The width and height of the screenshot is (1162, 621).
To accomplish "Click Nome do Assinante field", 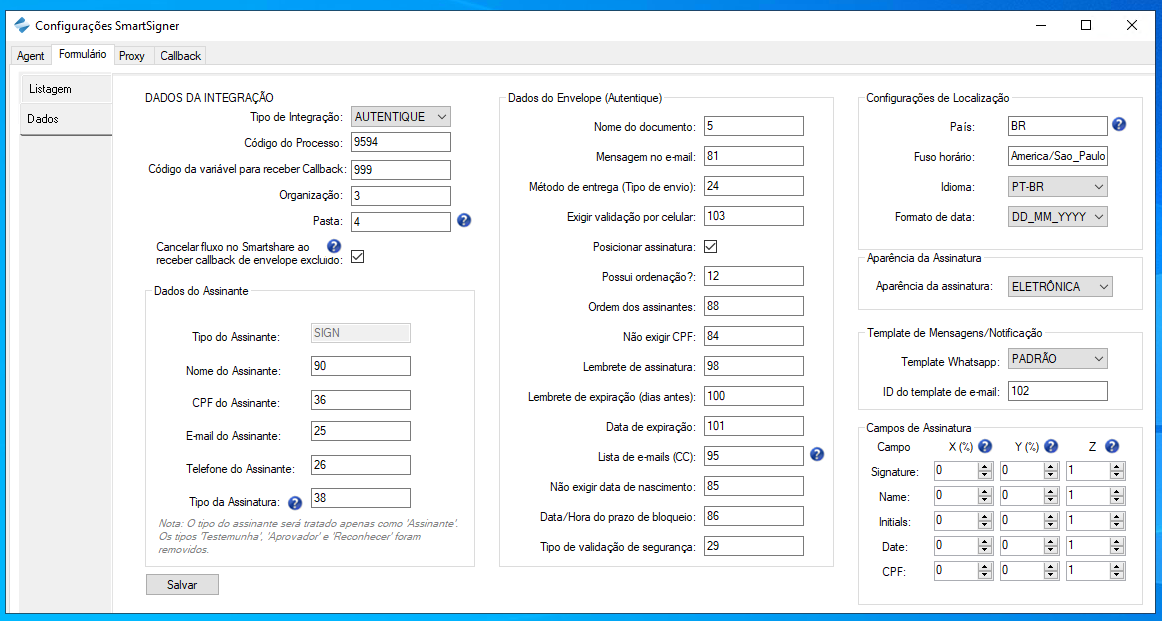I will tap(360, 366).
